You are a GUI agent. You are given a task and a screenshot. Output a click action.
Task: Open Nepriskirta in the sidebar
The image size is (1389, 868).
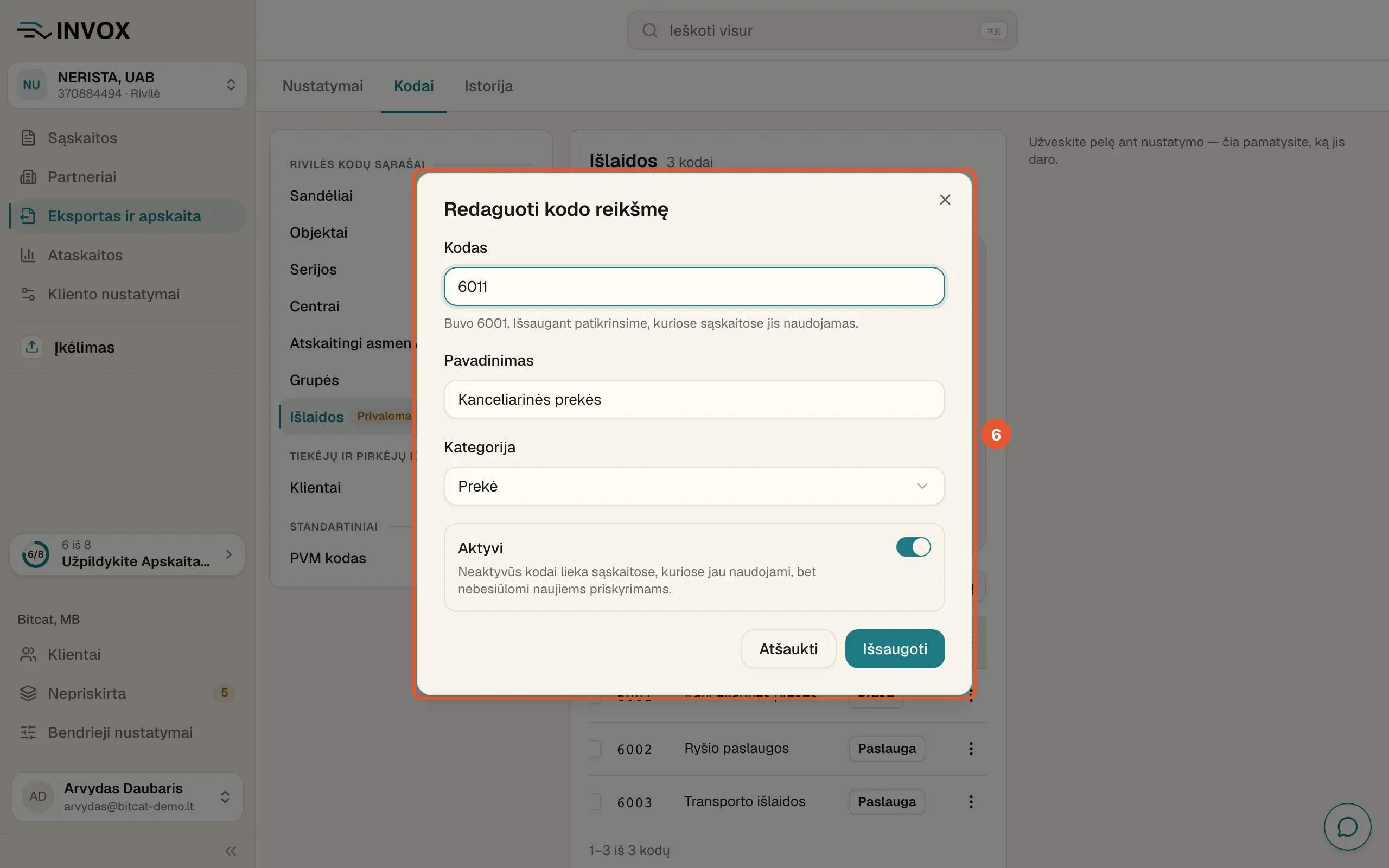pyautogui.click(x=128, y=693)
